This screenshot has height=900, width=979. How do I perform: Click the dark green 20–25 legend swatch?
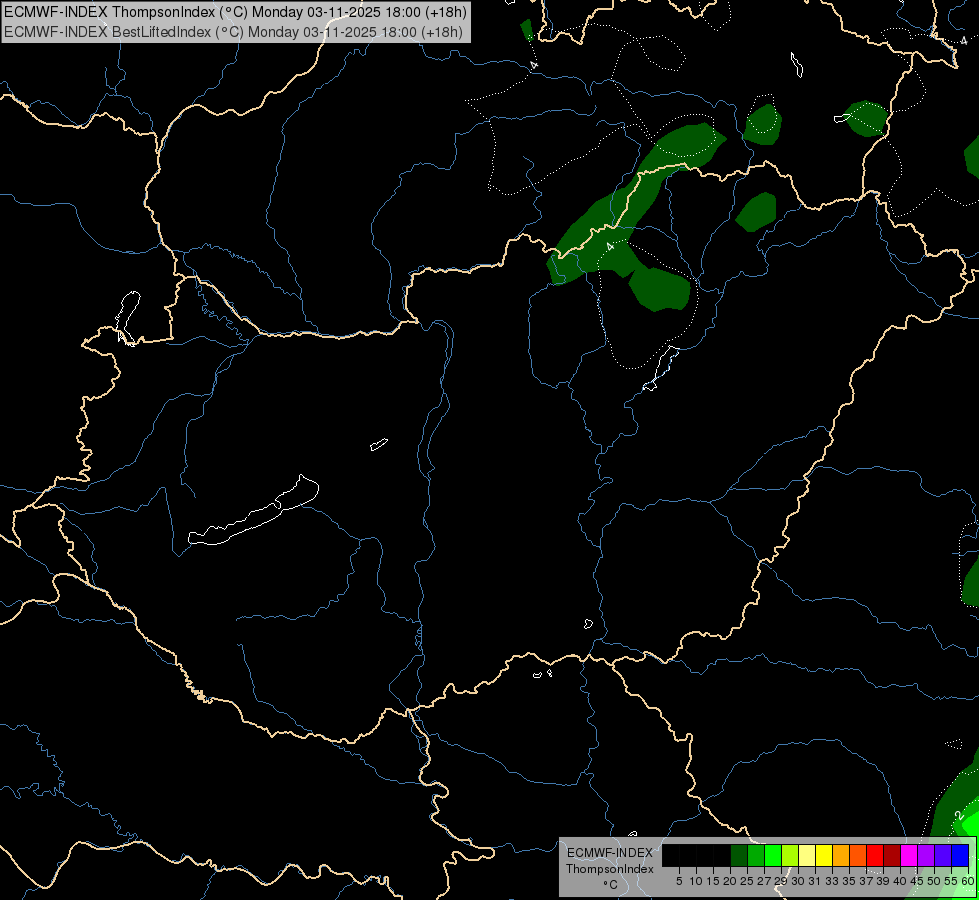click(x=739, y=855)
